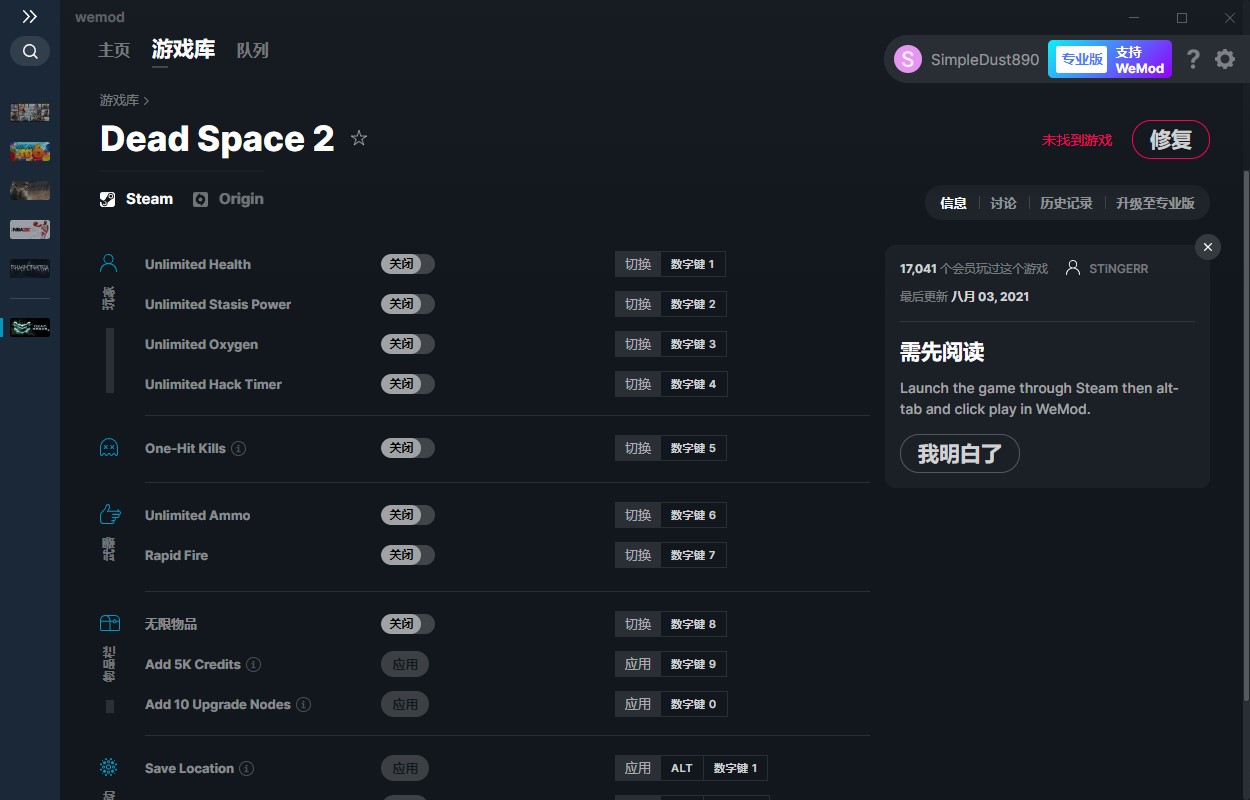Click 数字键 2 hotkey for Unlimited Stasis Power
The image size is (1250, 800).
pyautogui.click(x=693, y=304)
